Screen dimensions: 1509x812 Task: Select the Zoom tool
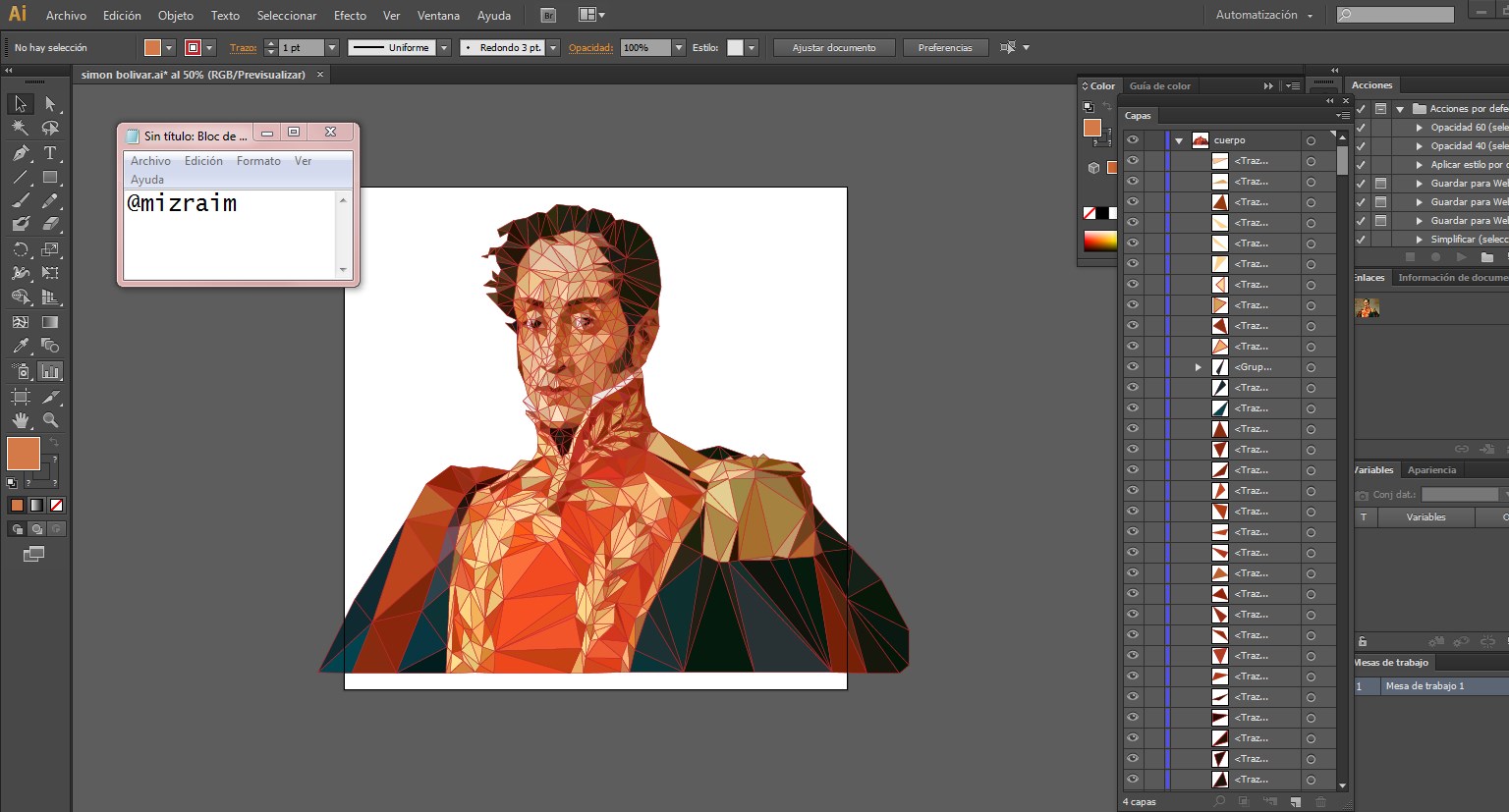[50, 420]
